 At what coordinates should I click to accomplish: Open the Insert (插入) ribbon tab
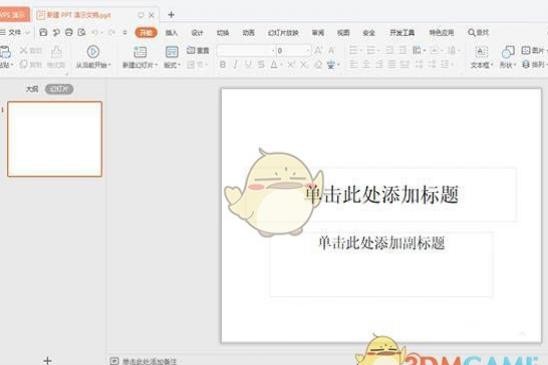click(x=171, y=33)
